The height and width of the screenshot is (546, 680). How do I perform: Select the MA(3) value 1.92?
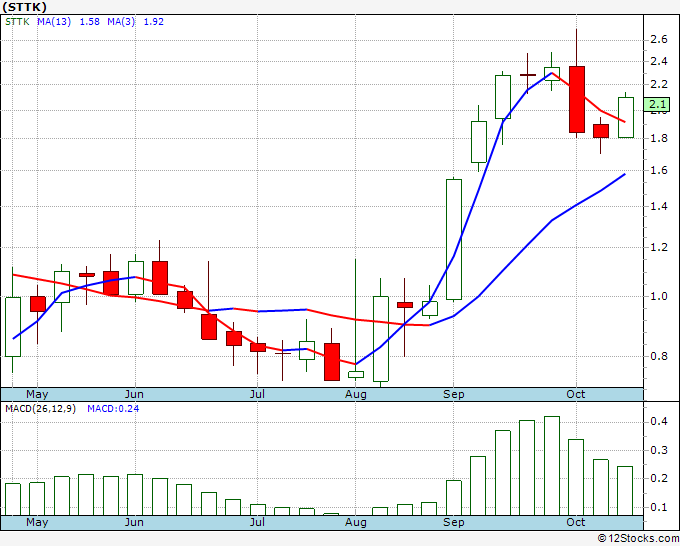154,22
